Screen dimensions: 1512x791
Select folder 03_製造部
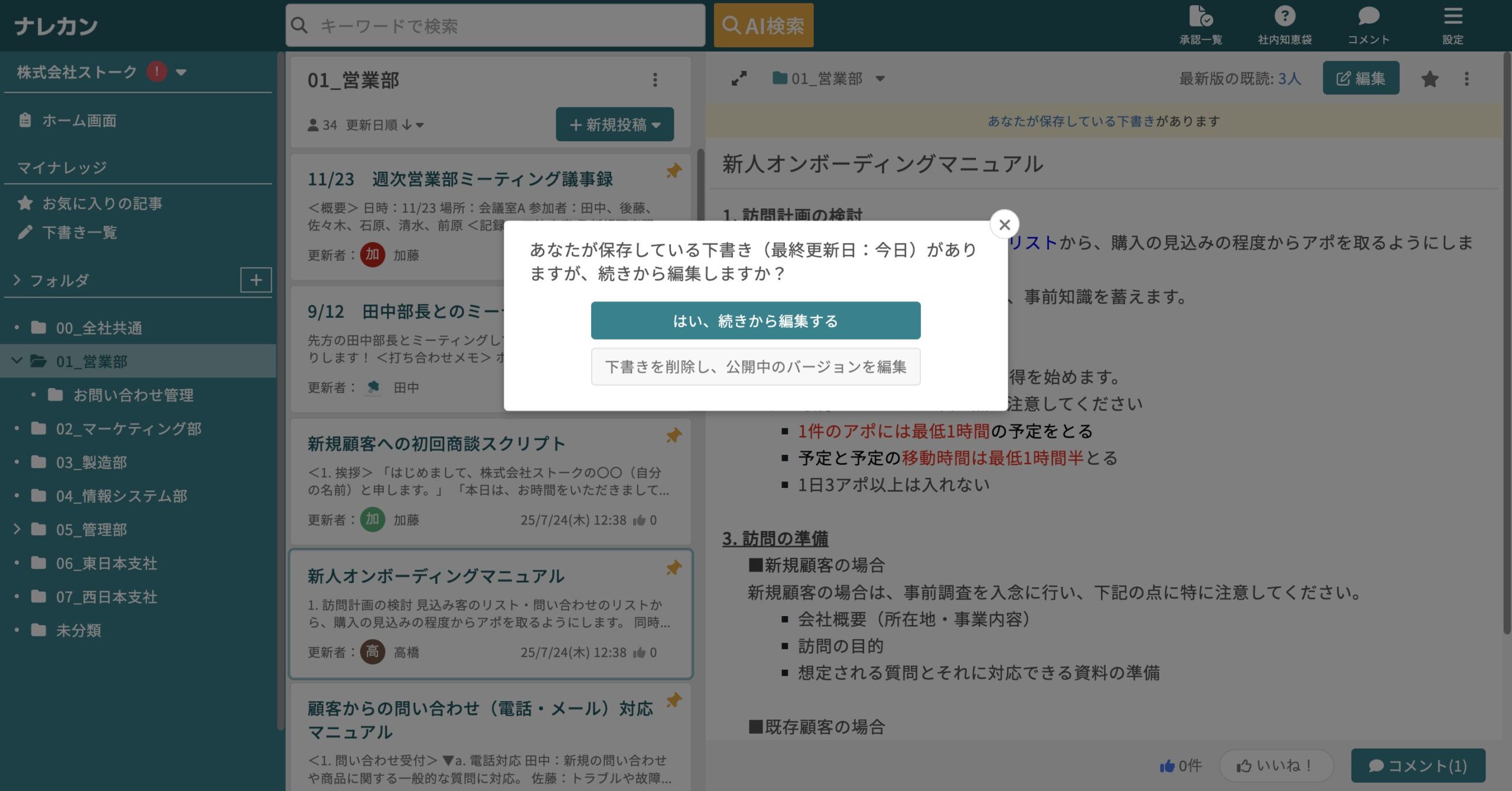point(92,462)
